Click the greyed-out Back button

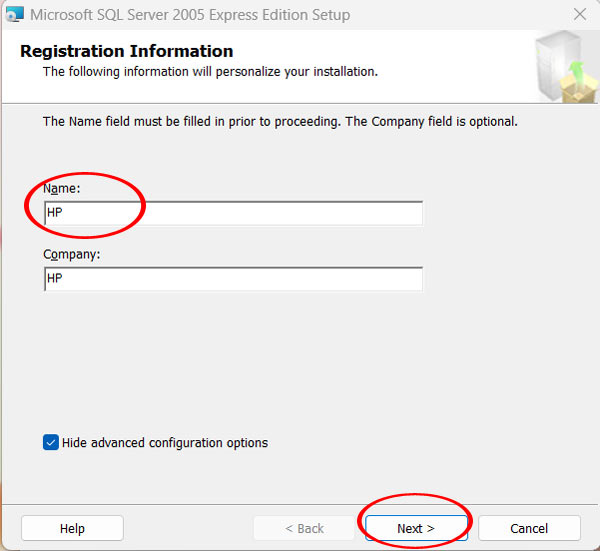tap(304, 528)
